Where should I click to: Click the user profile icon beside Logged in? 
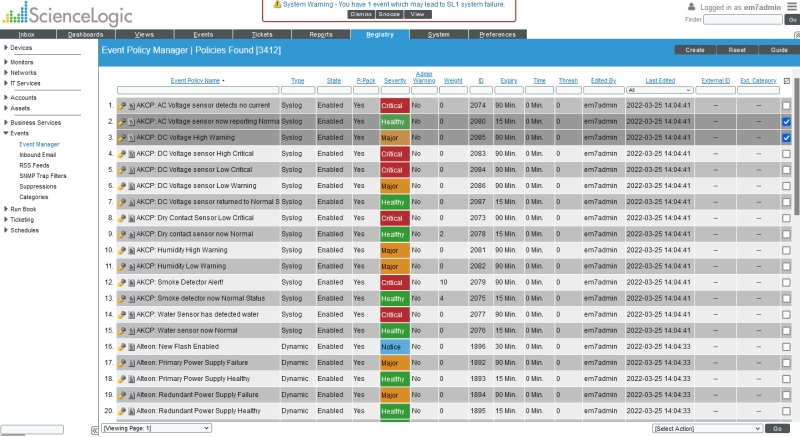click(691, 7)
